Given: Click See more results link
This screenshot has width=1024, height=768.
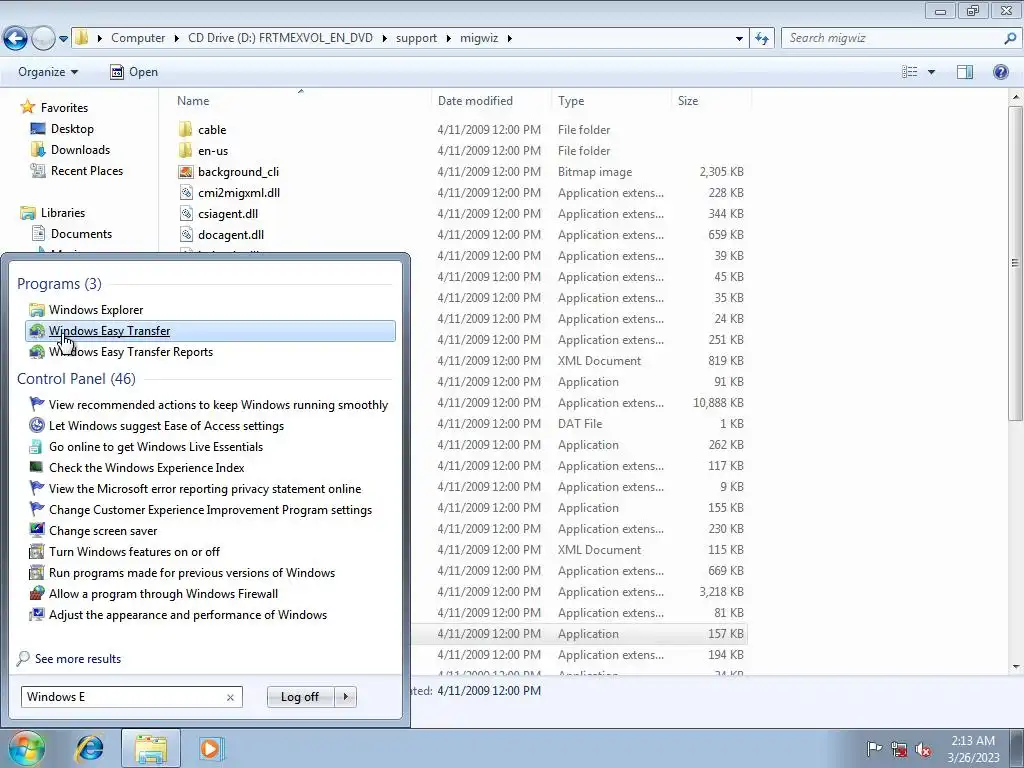Looking at the screenshot, I should click(x=78, y=659).
